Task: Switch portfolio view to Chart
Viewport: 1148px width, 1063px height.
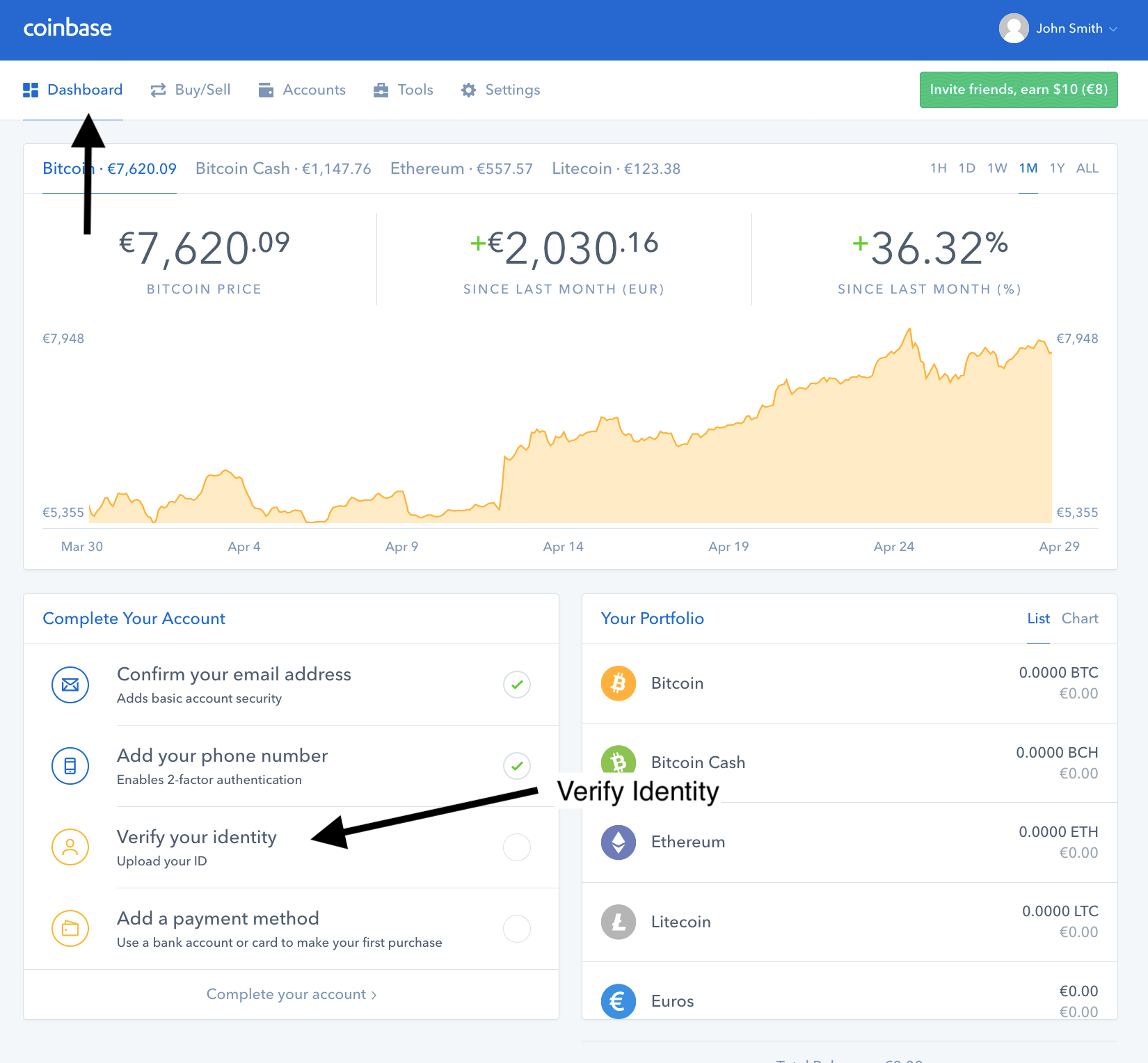Action: (x=1080, y=618)
